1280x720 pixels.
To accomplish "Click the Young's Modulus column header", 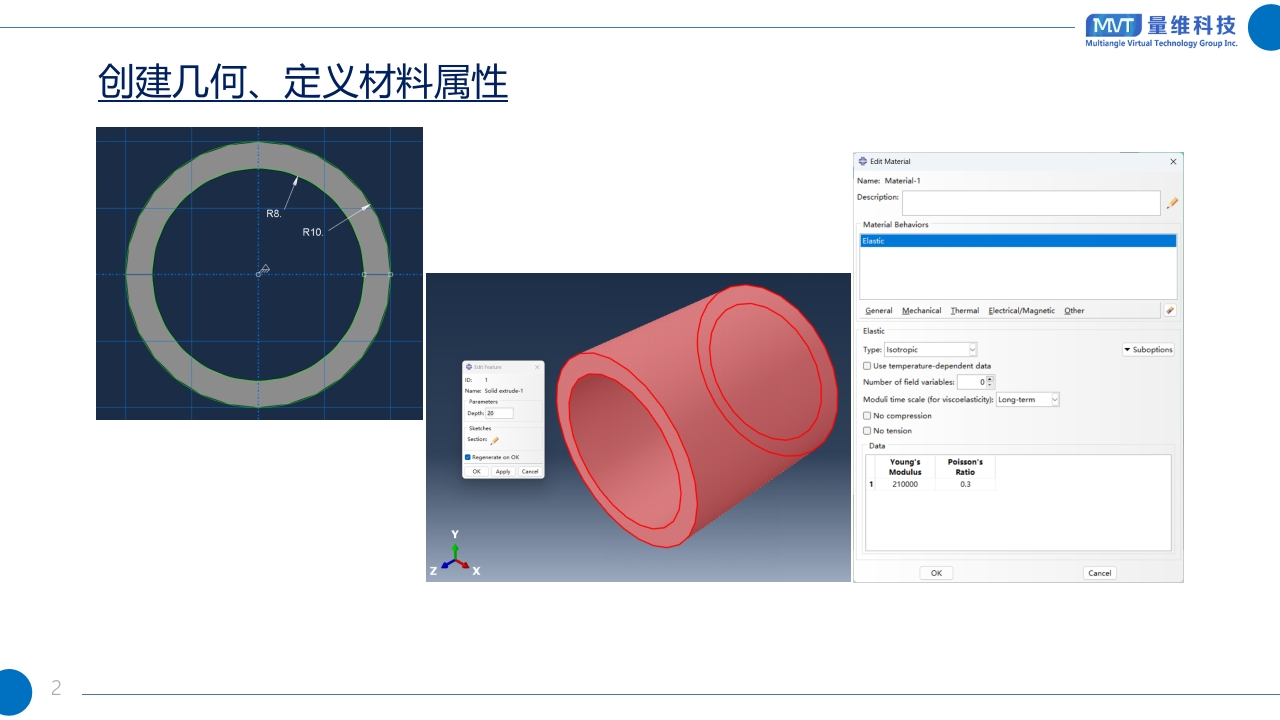I will [x=905, y=467].
